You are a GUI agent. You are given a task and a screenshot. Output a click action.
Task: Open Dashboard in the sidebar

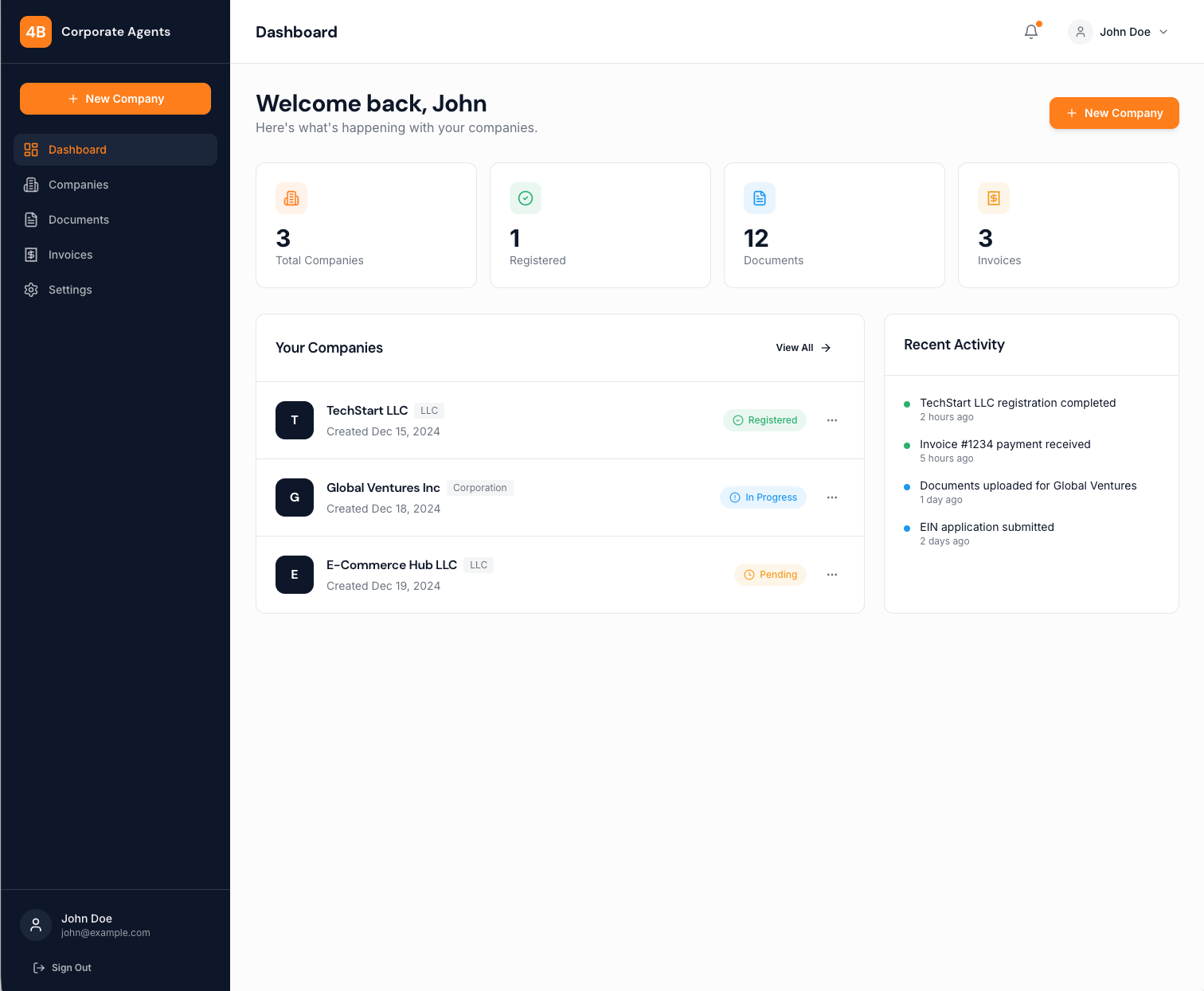[x=115, y=150]
